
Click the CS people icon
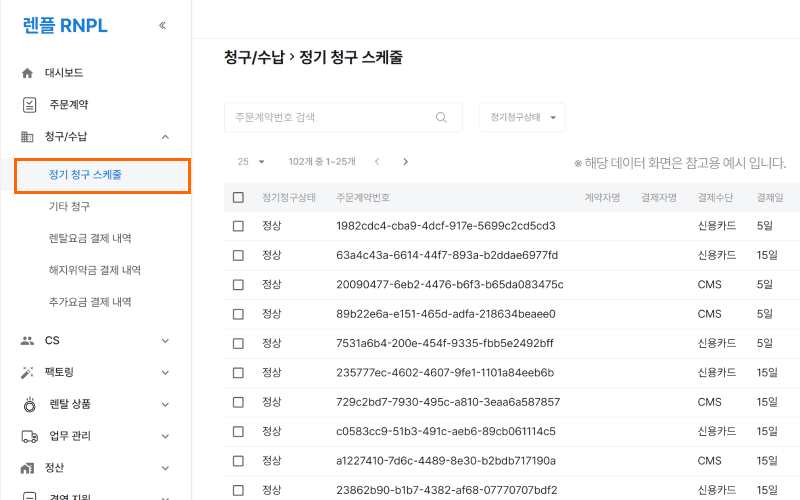(x=28, y=340)
